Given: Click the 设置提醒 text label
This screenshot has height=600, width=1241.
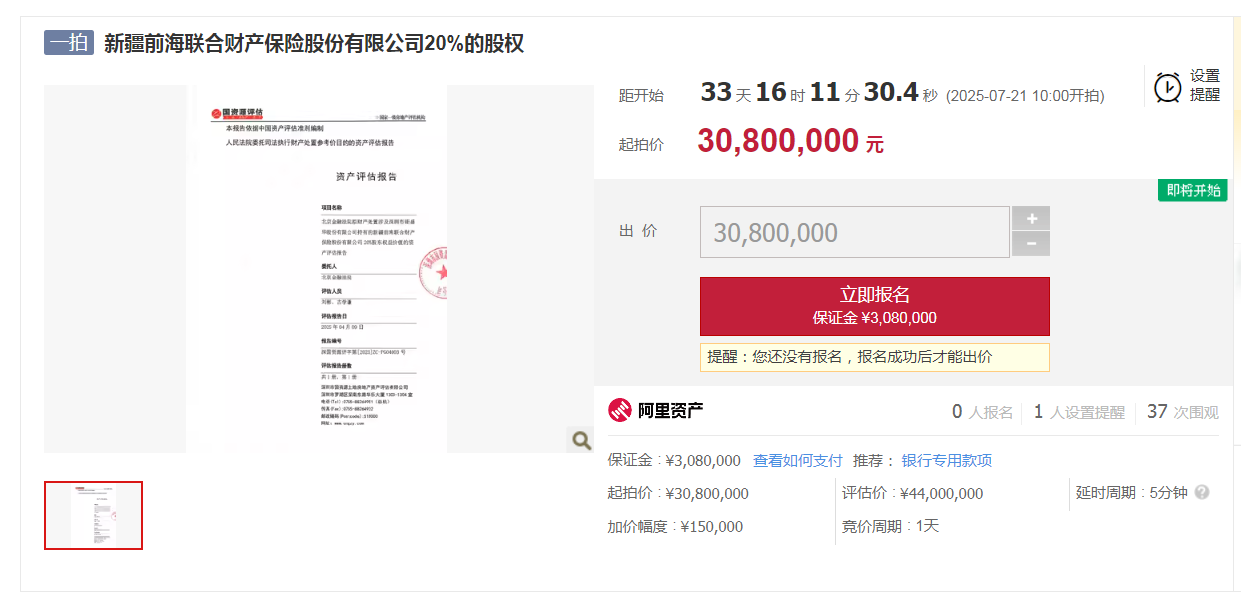Looking at the screenshot, I should tap(1204, 86).
